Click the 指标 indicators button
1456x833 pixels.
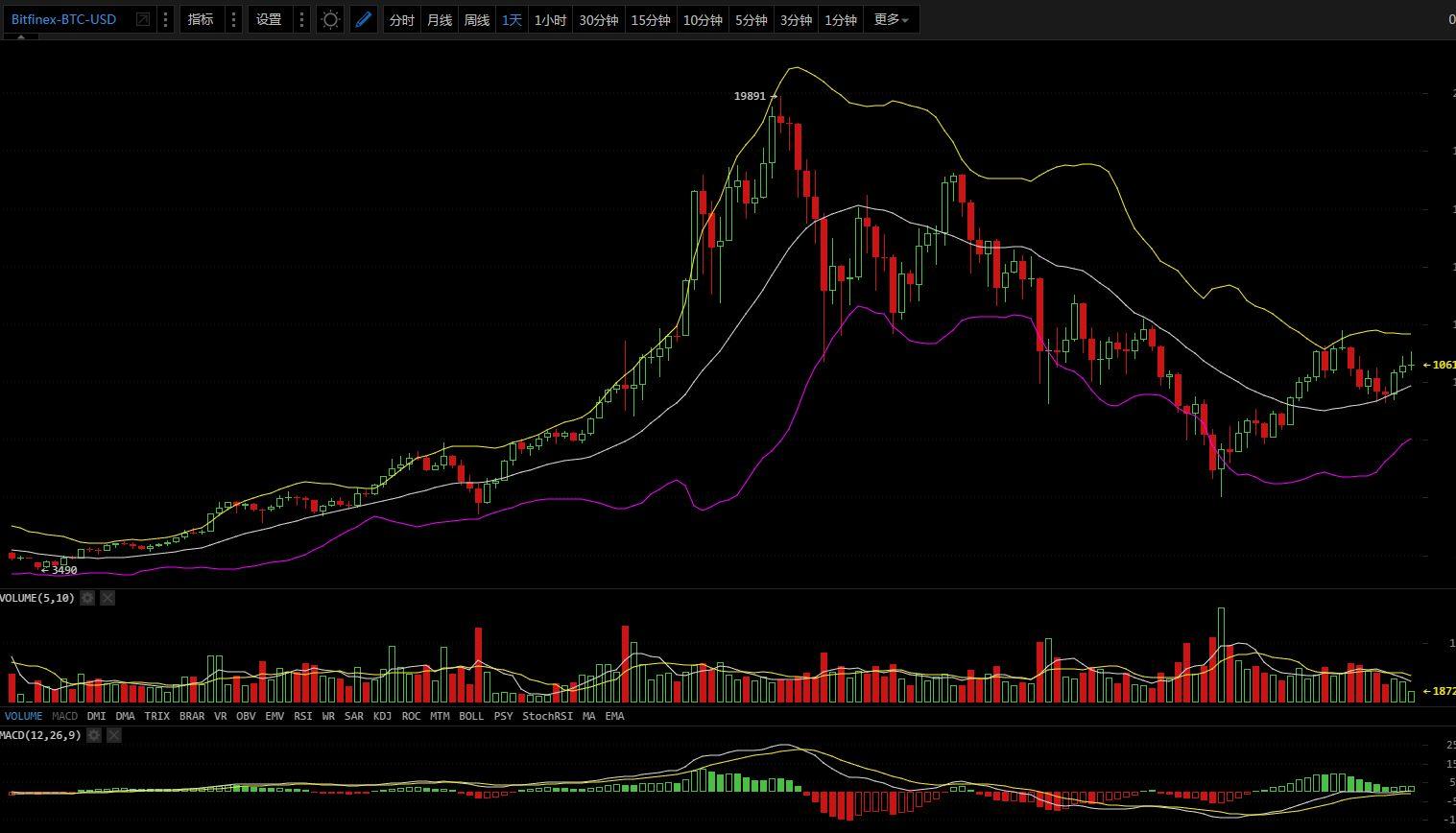click(201, 19)
